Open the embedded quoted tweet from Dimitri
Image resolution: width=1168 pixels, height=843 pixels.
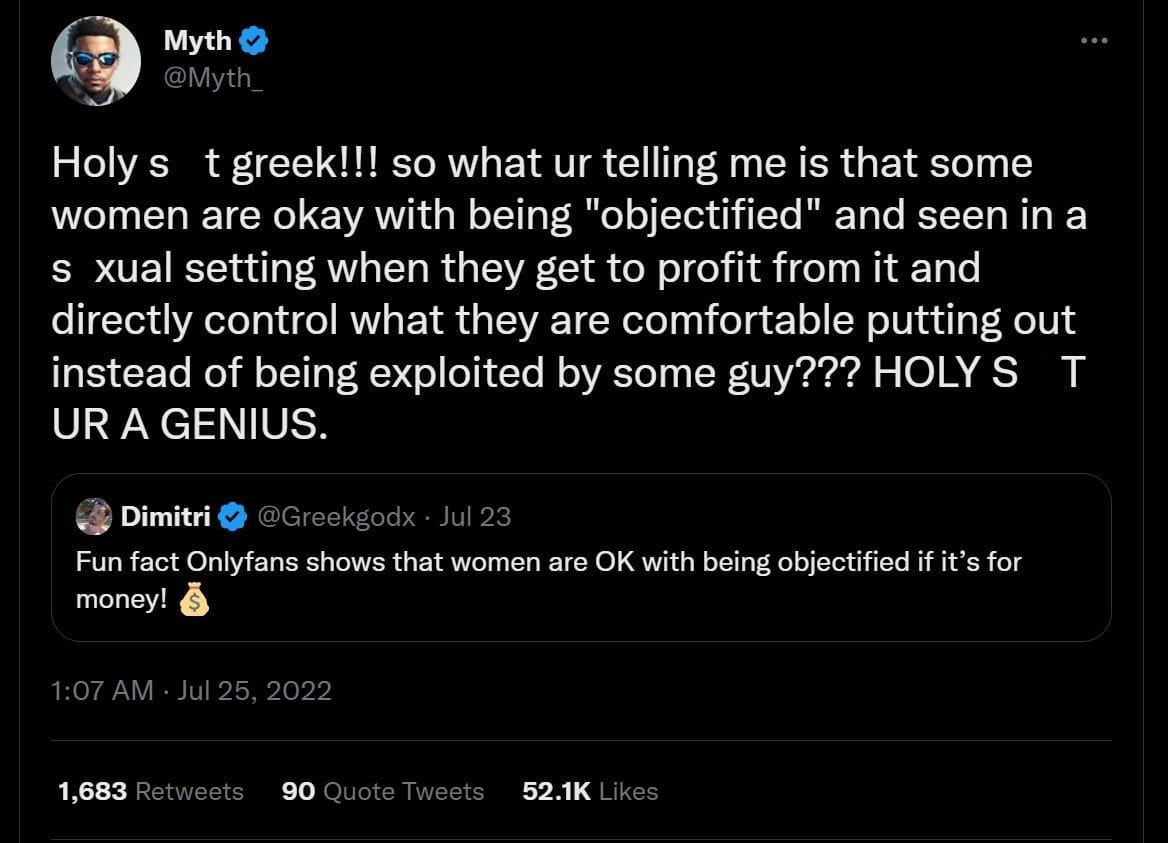click(584, 557)
